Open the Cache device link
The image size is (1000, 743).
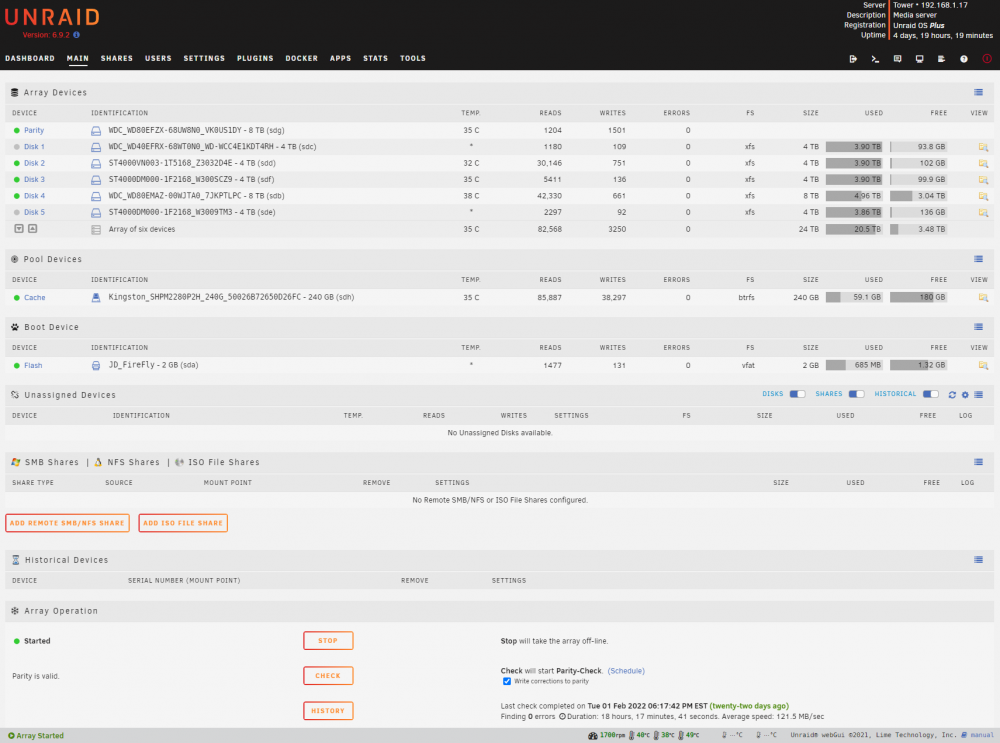click(x=34, y=297)
